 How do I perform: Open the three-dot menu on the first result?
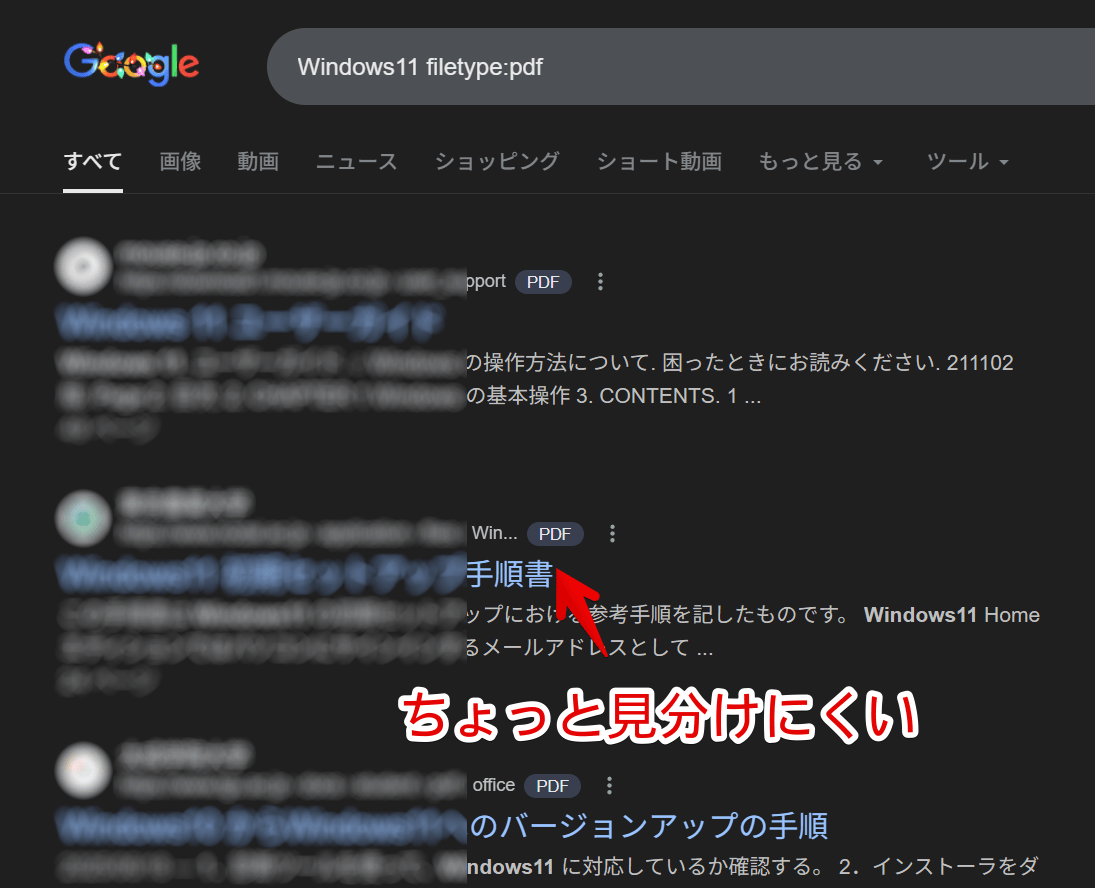[600, 282]
